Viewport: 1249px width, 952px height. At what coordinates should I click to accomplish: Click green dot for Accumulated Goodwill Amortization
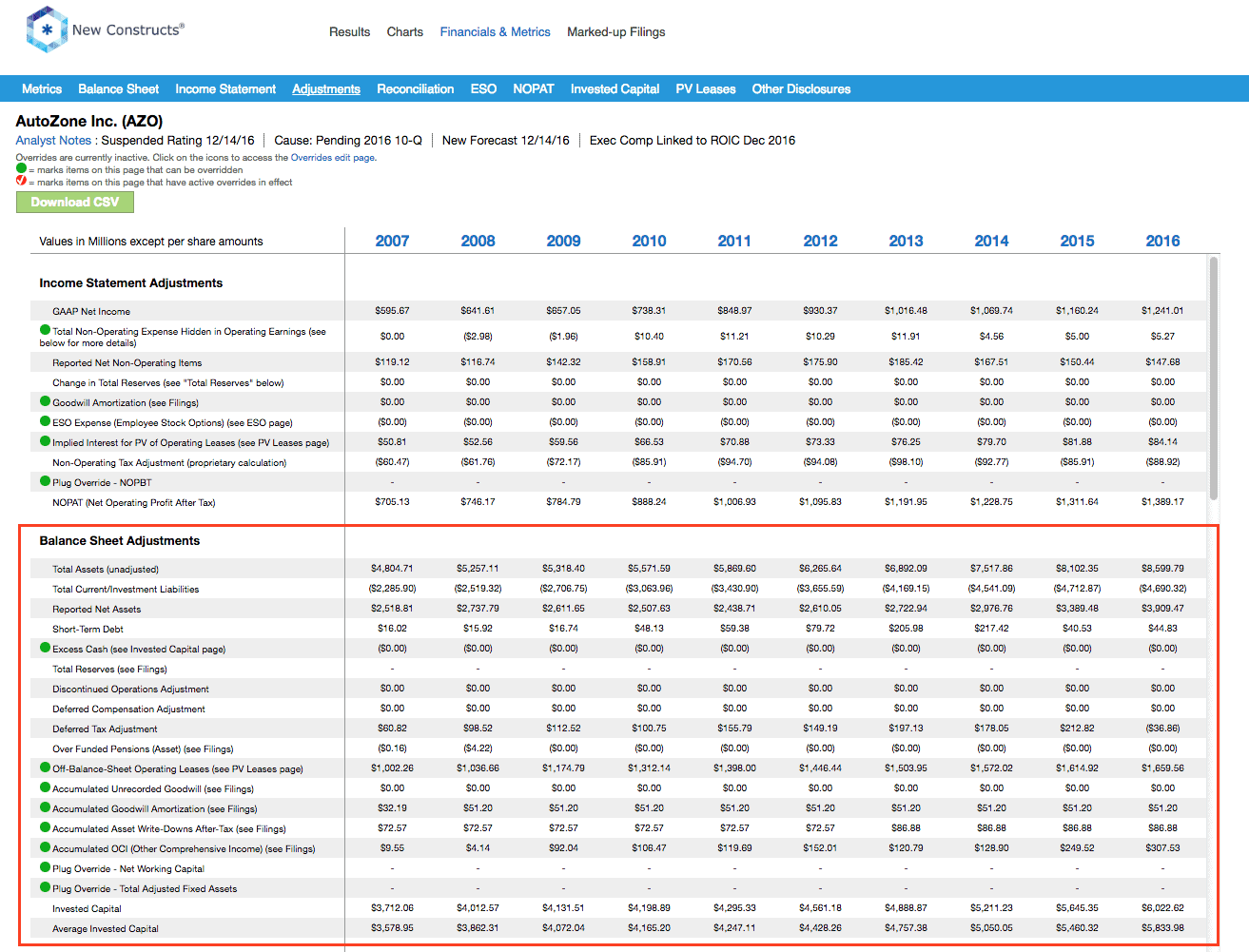45,807
